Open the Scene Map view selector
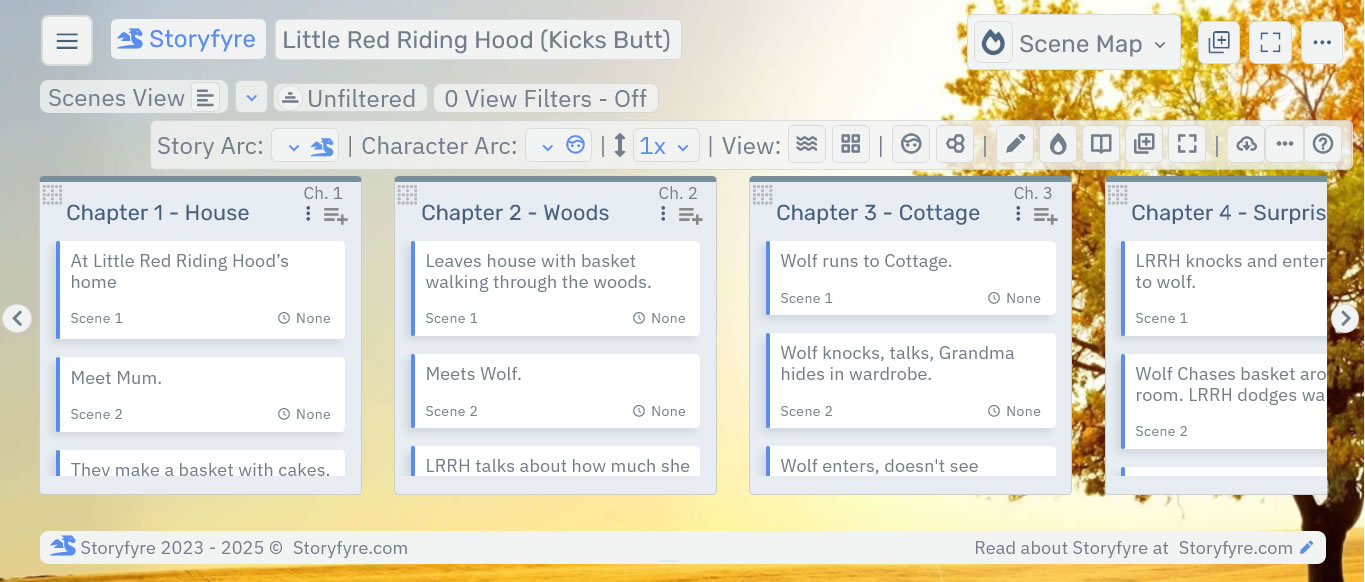The image size is (1365, 582). click(x=1074, y=43)
